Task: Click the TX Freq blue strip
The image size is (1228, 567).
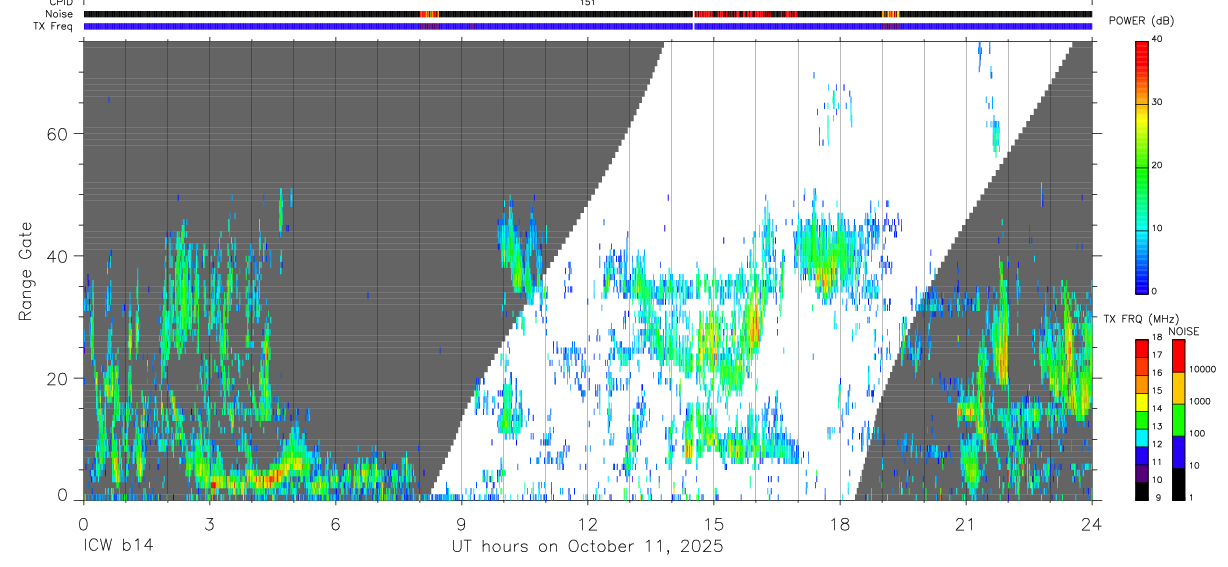Action: point(588,26)
